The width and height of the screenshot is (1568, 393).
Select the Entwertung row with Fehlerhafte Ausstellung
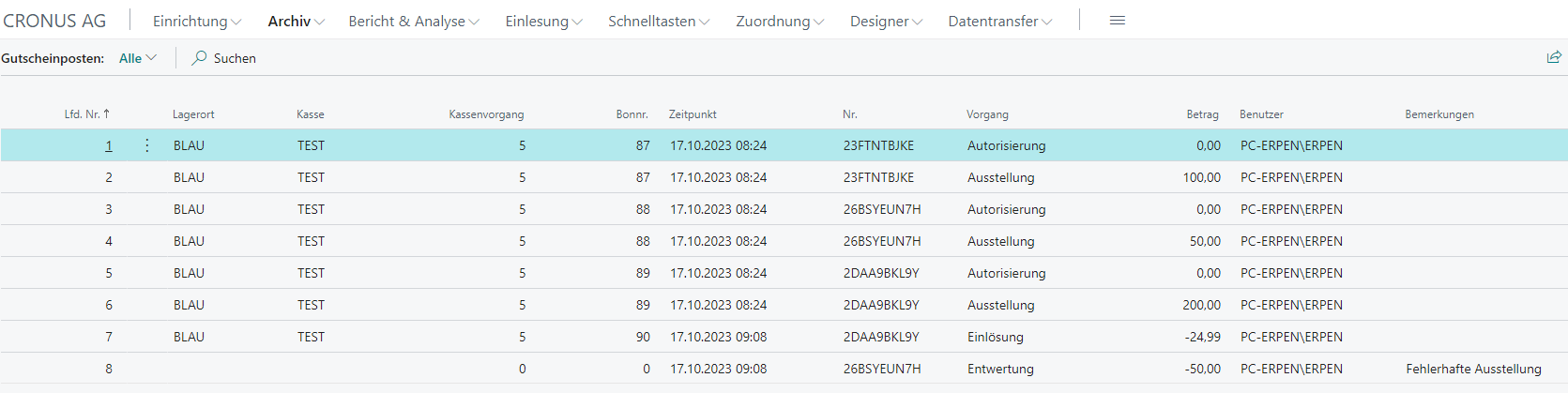[999, 369]
